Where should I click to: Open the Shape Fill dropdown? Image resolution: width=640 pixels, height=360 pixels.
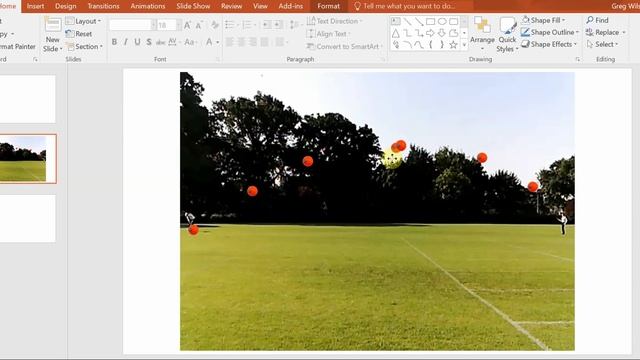pos(544,20)
